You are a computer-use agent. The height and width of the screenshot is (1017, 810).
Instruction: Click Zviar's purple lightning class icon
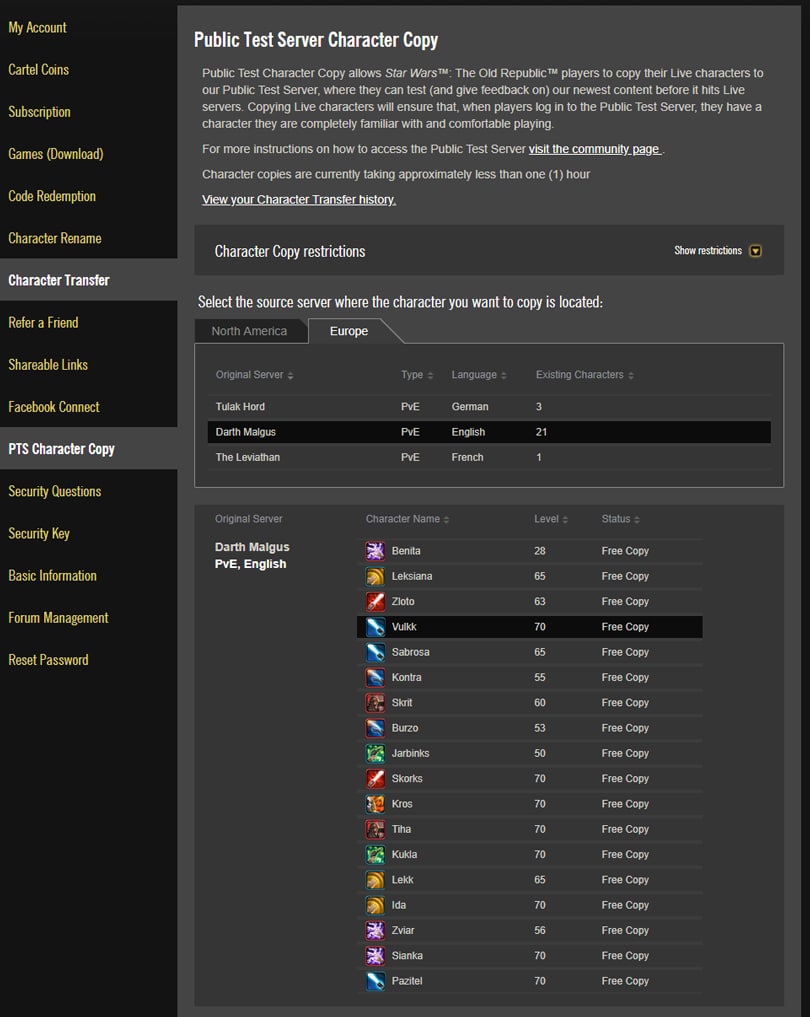pos(375,930)
